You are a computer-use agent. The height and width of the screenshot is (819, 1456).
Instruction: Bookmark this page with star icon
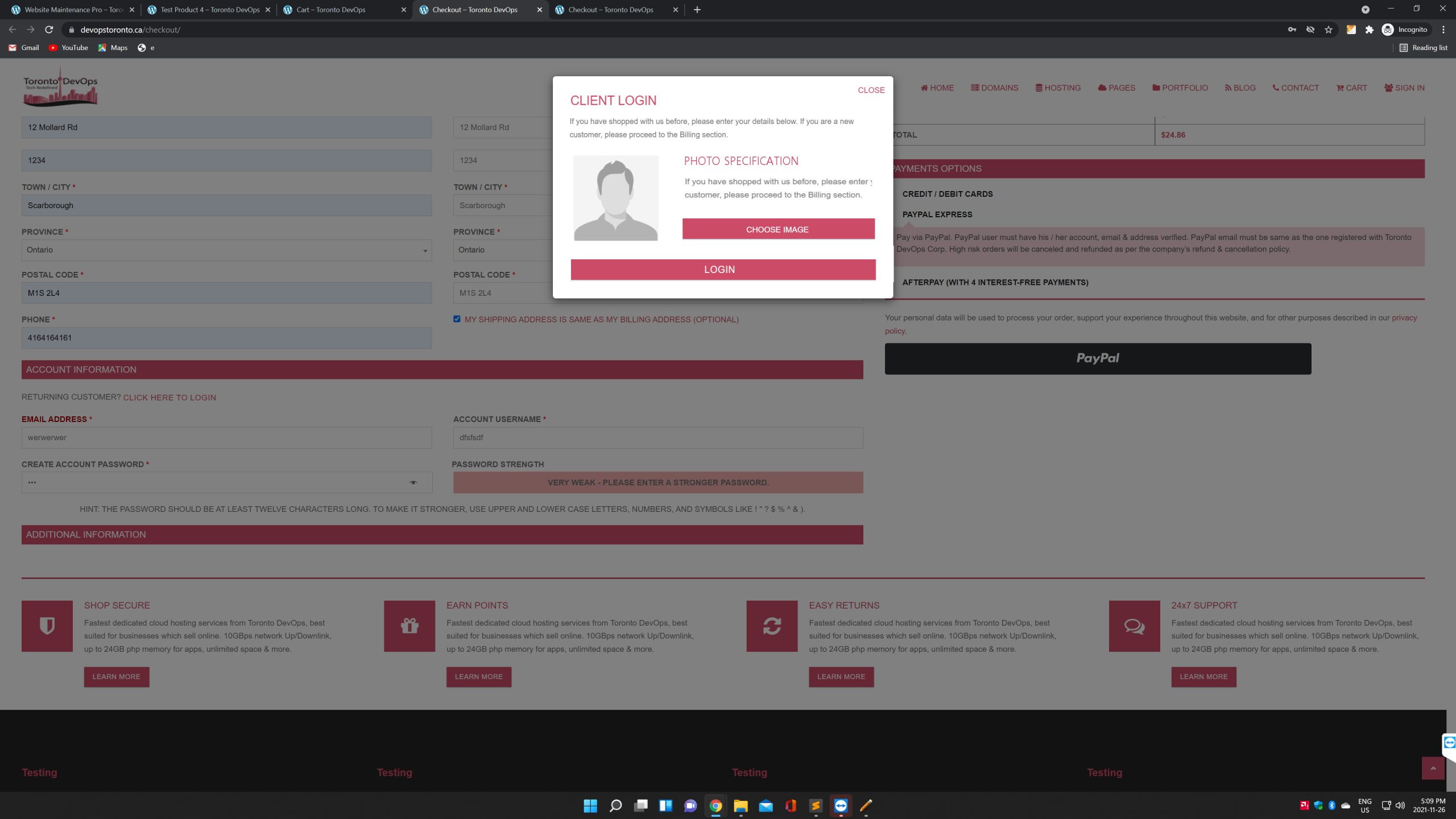pyautogui.click(x=1329, y=30)
